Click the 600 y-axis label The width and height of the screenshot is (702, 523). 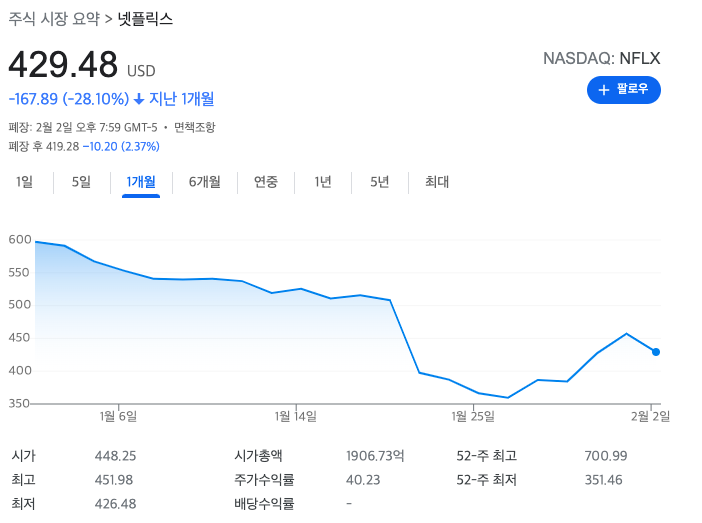coord(20,240)
